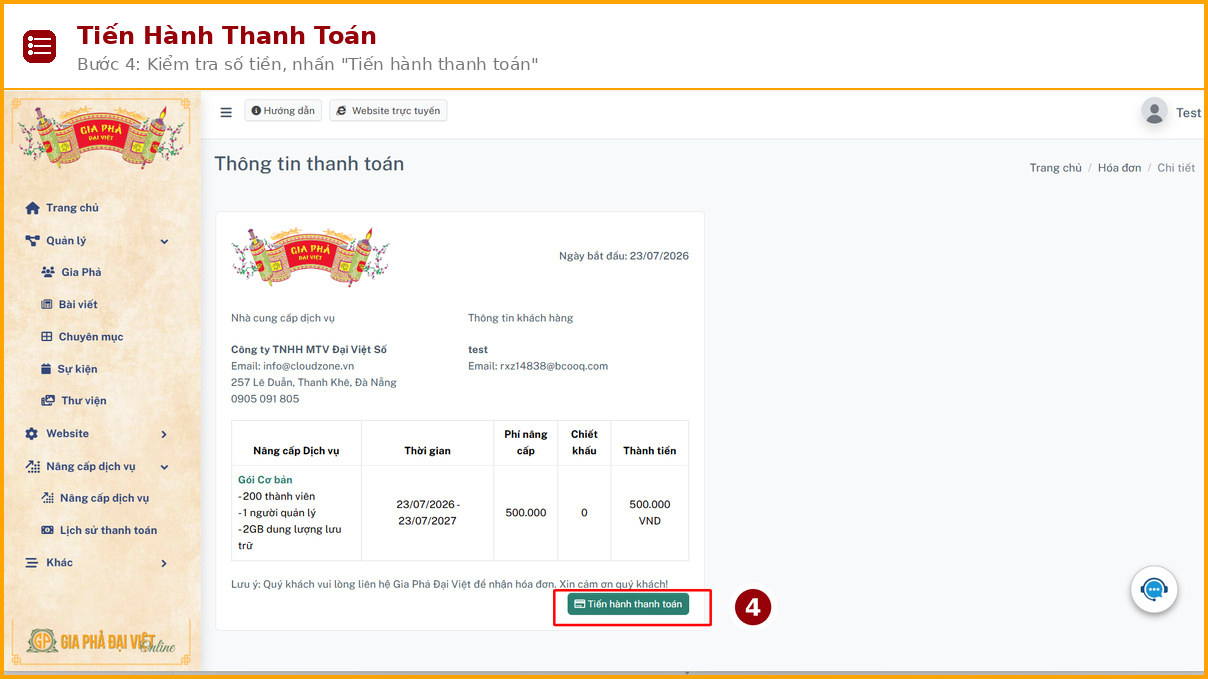Viewport: 1208px width, 679px height.
Task: Click the grid icon beside Chuyên mục
Action: pyautogui.click(x=46, y=337)
